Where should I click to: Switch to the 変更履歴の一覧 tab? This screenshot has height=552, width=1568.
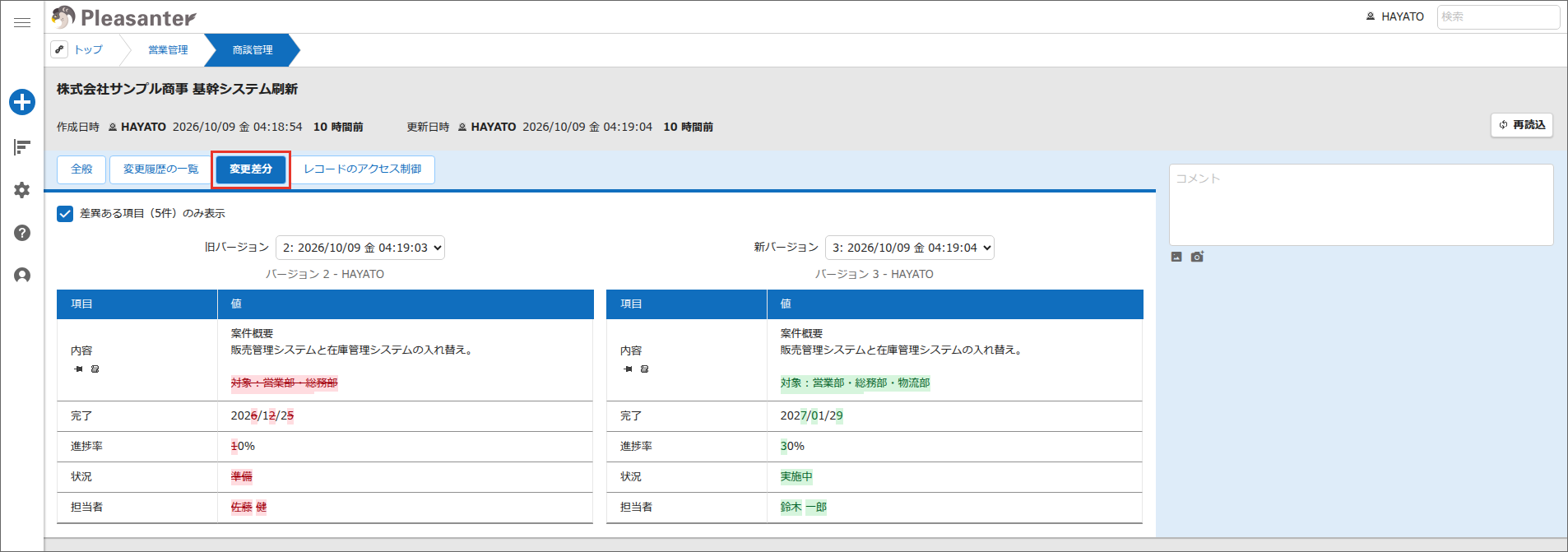160,169
